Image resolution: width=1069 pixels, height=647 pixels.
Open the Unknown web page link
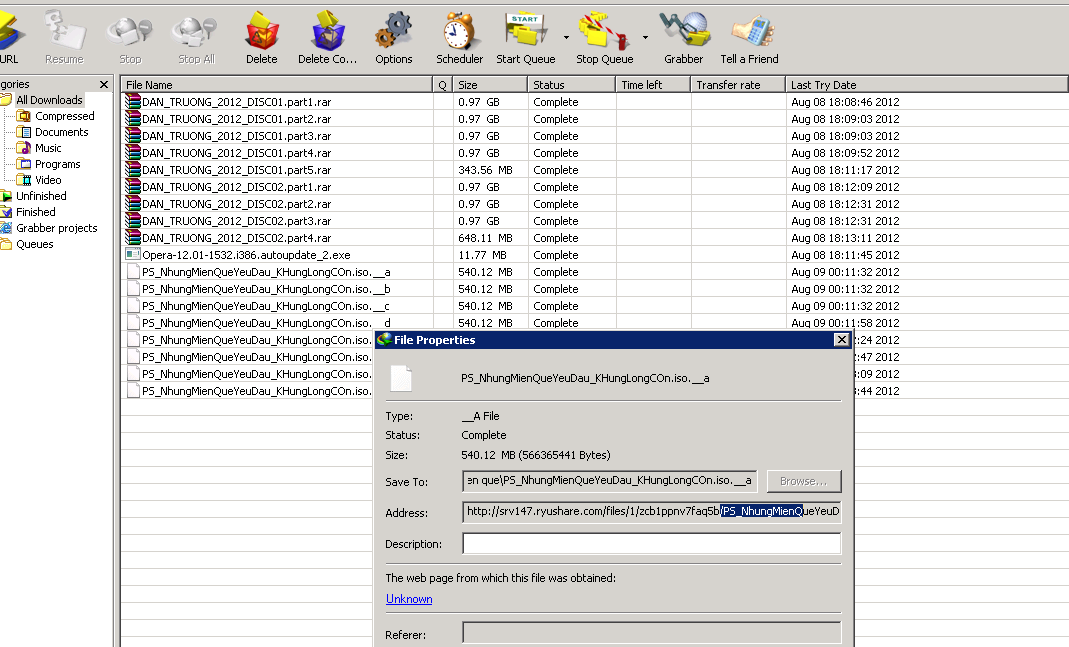click(x=409, y=599)
